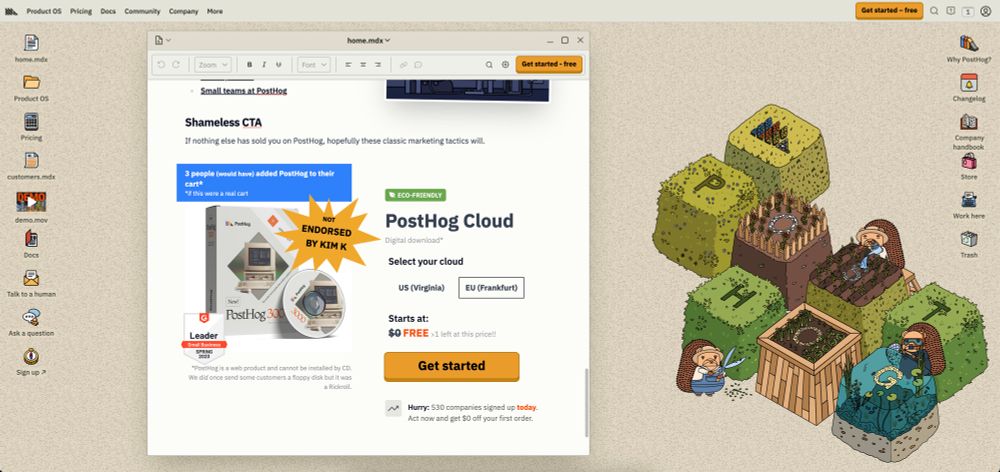Click the editor window vertical scrollbar

585,402
